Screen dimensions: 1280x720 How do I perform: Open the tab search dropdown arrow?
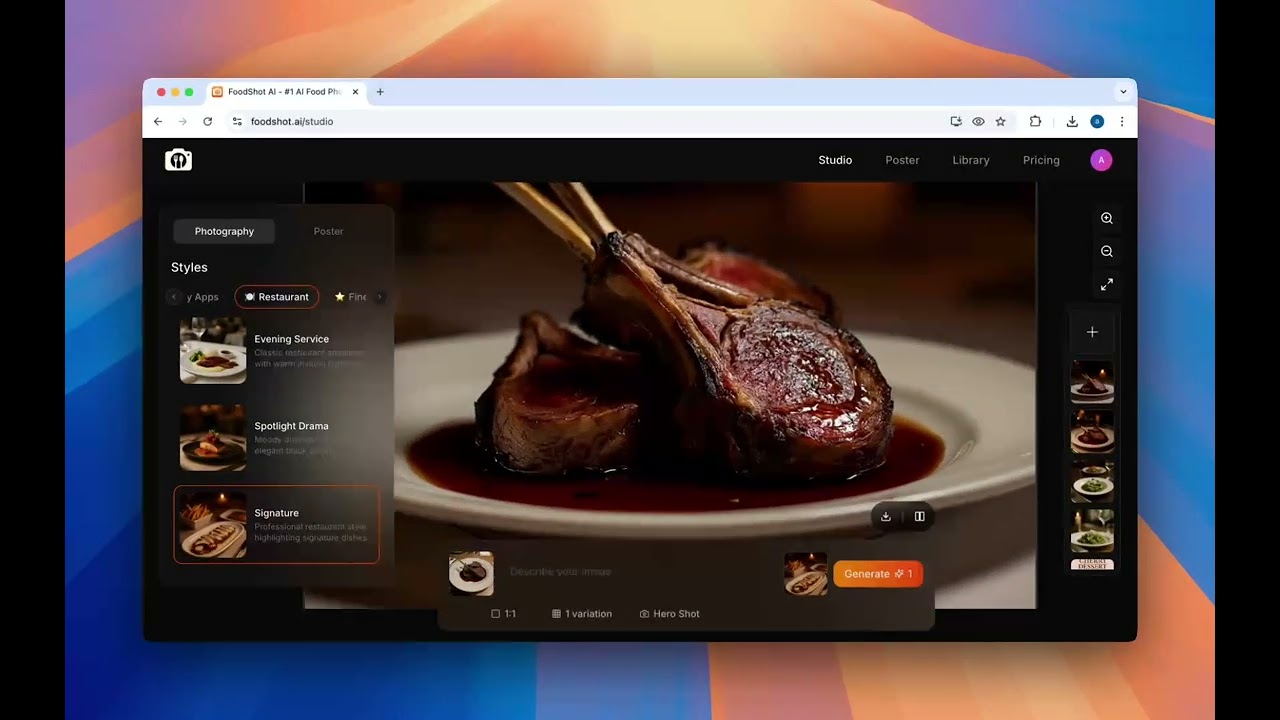tap(1123, 92)
